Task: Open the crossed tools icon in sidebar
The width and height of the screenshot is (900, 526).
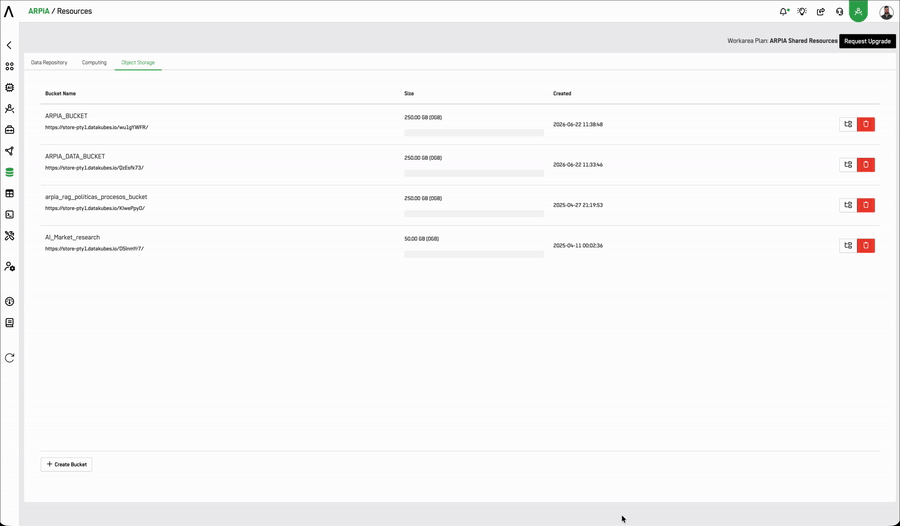Action: (9, 236)
